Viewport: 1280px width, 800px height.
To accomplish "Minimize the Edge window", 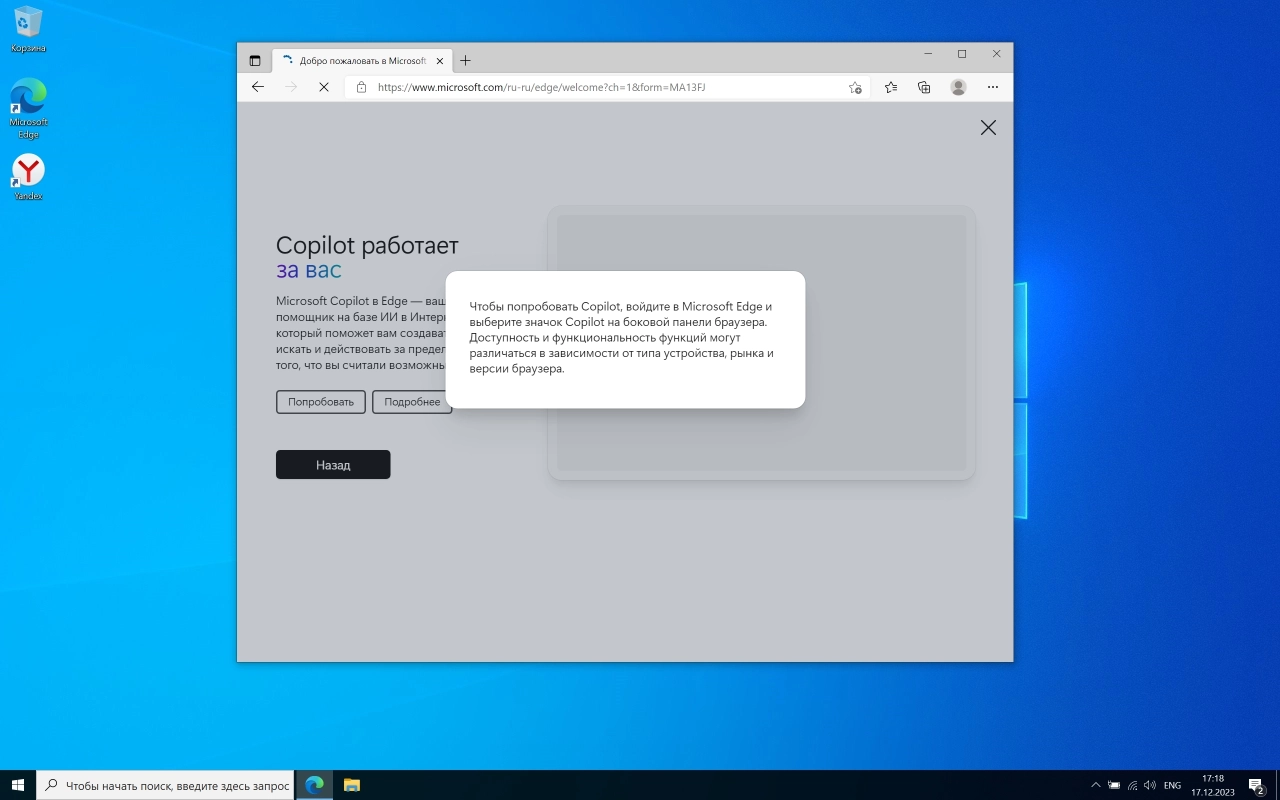I will coord(929,54).
